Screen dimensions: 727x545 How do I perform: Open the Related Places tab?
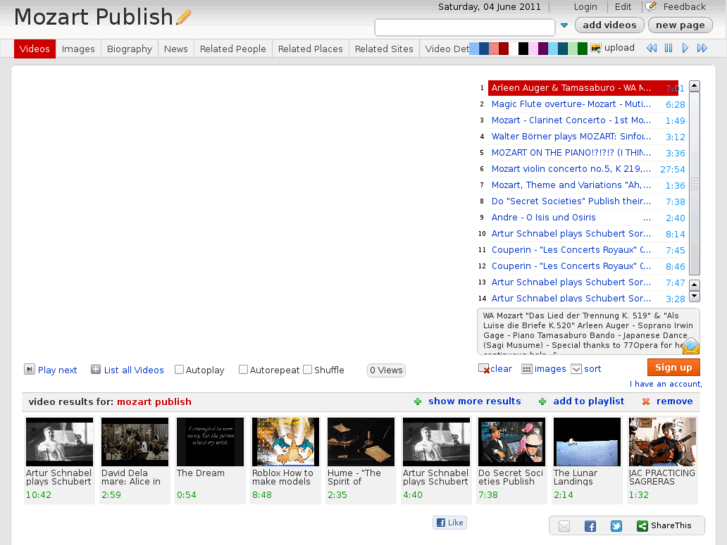[310, 49]
